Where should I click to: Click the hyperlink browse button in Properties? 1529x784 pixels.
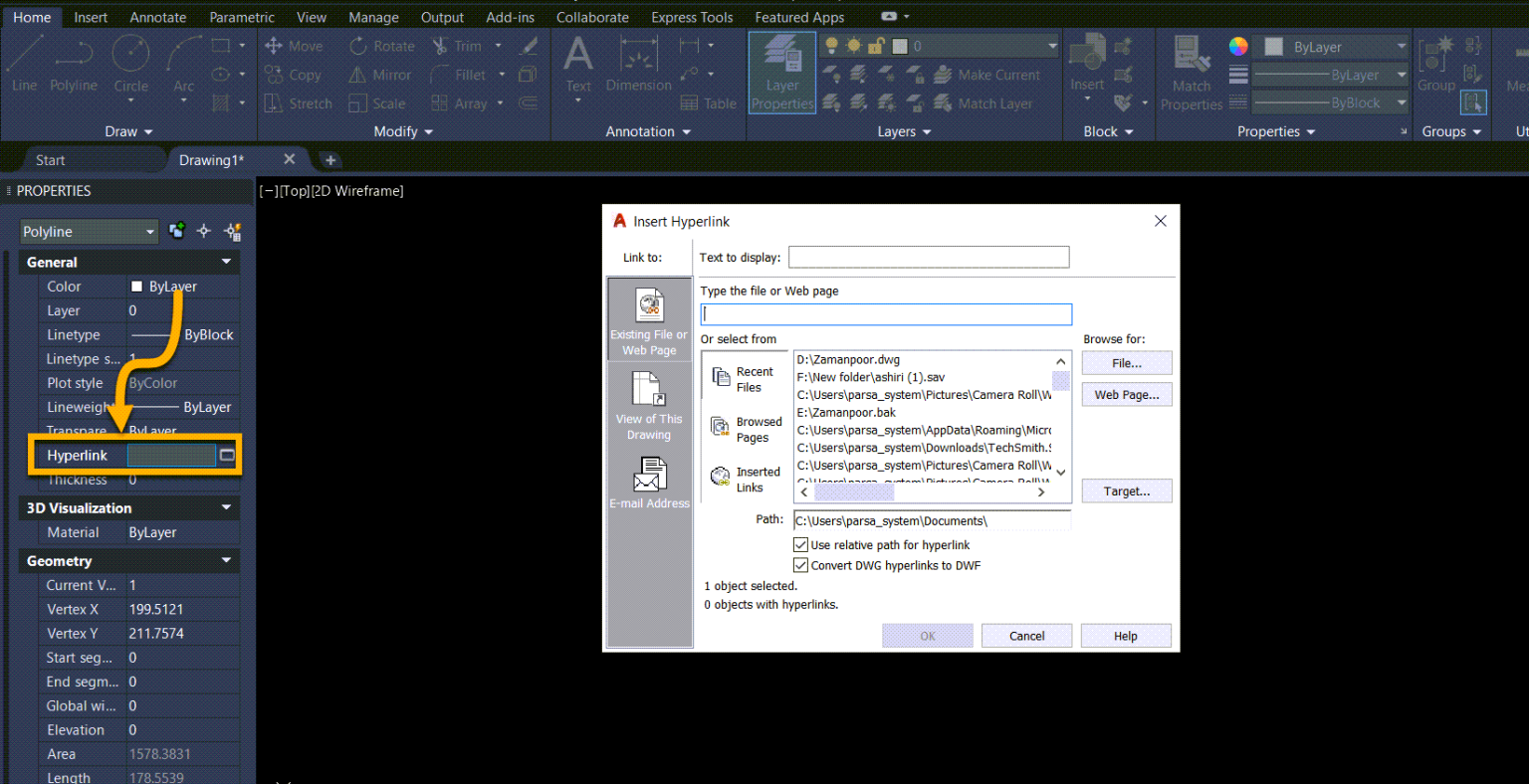coord(227,456)
